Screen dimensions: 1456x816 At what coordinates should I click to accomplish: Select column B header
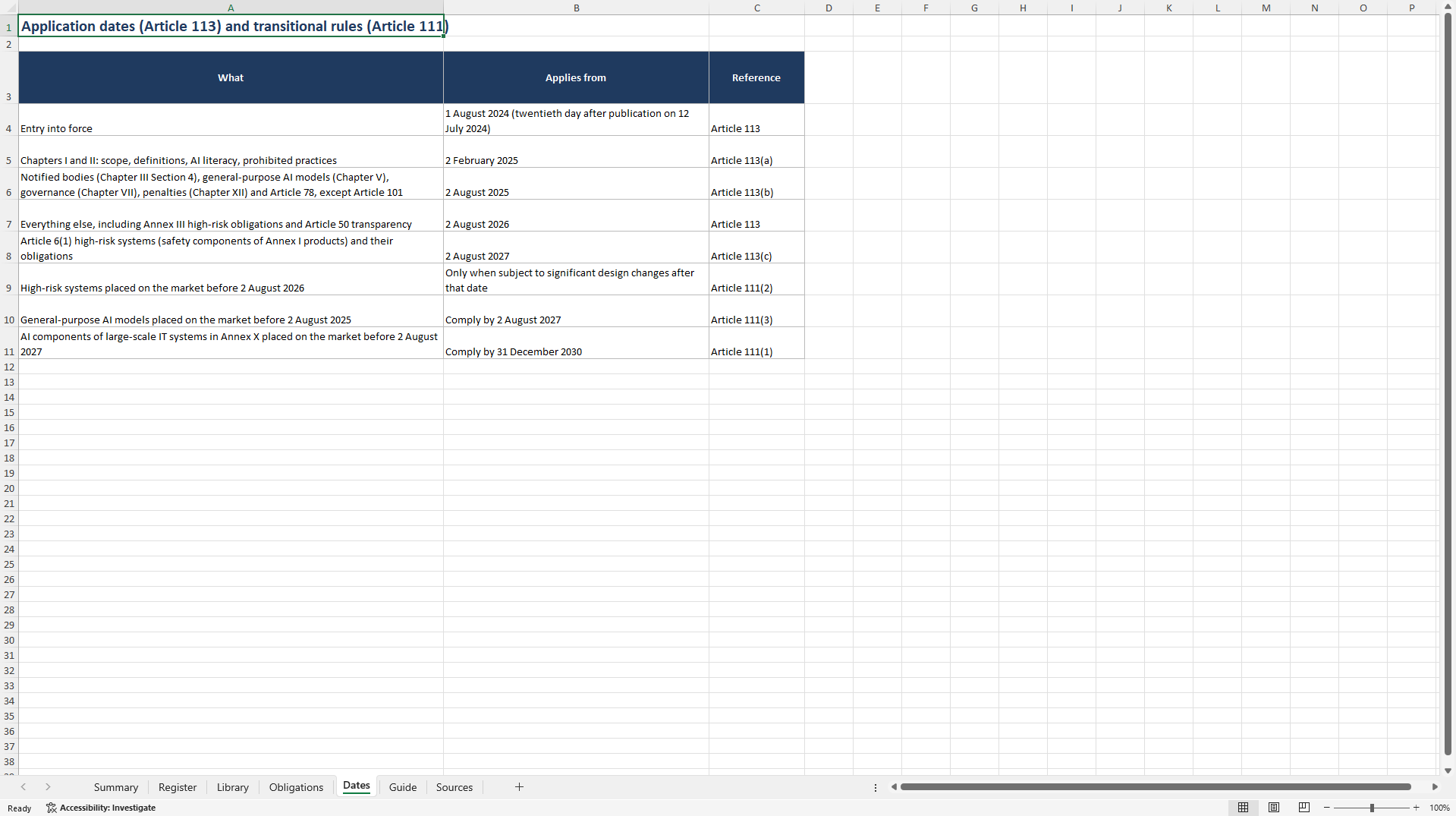pyautogui.click(x=576, y=8)
